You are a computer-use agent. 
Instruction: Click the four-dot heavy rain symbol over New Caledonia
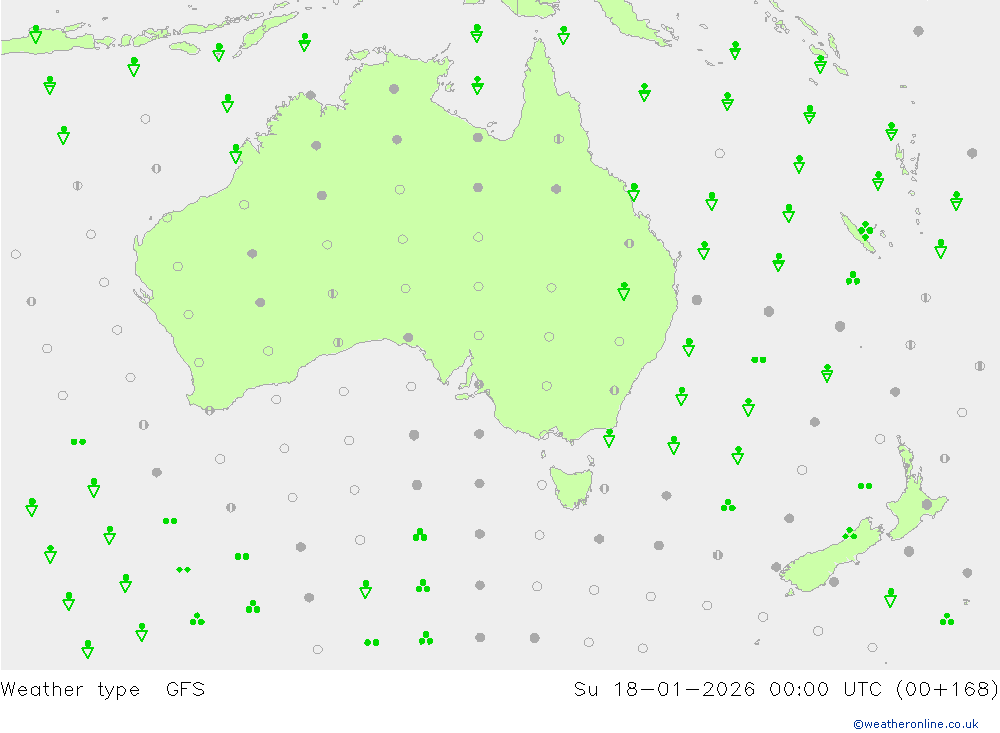865,230
